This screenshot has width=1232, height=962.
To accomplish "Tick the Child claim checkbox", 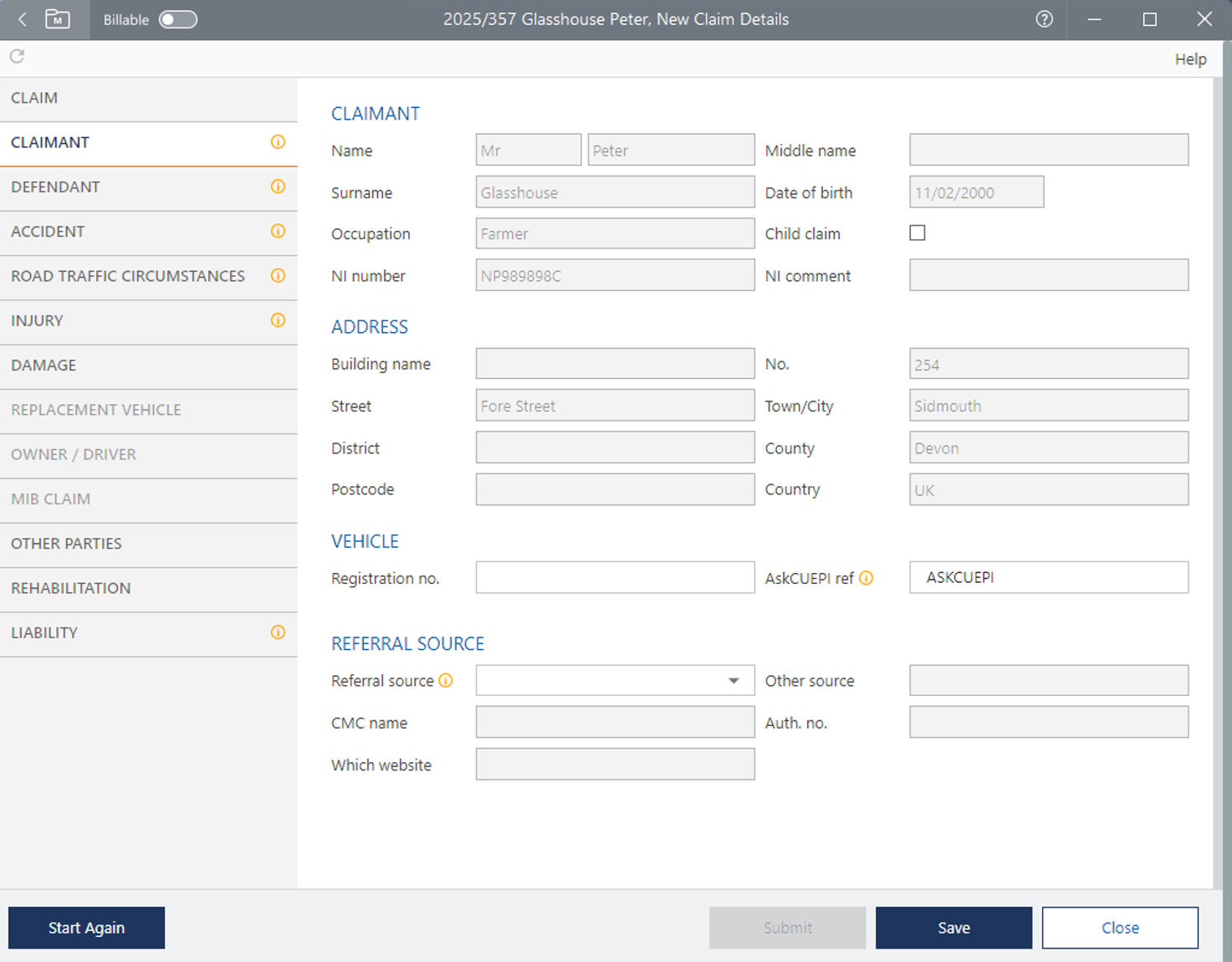I will [x=918, y=233].
